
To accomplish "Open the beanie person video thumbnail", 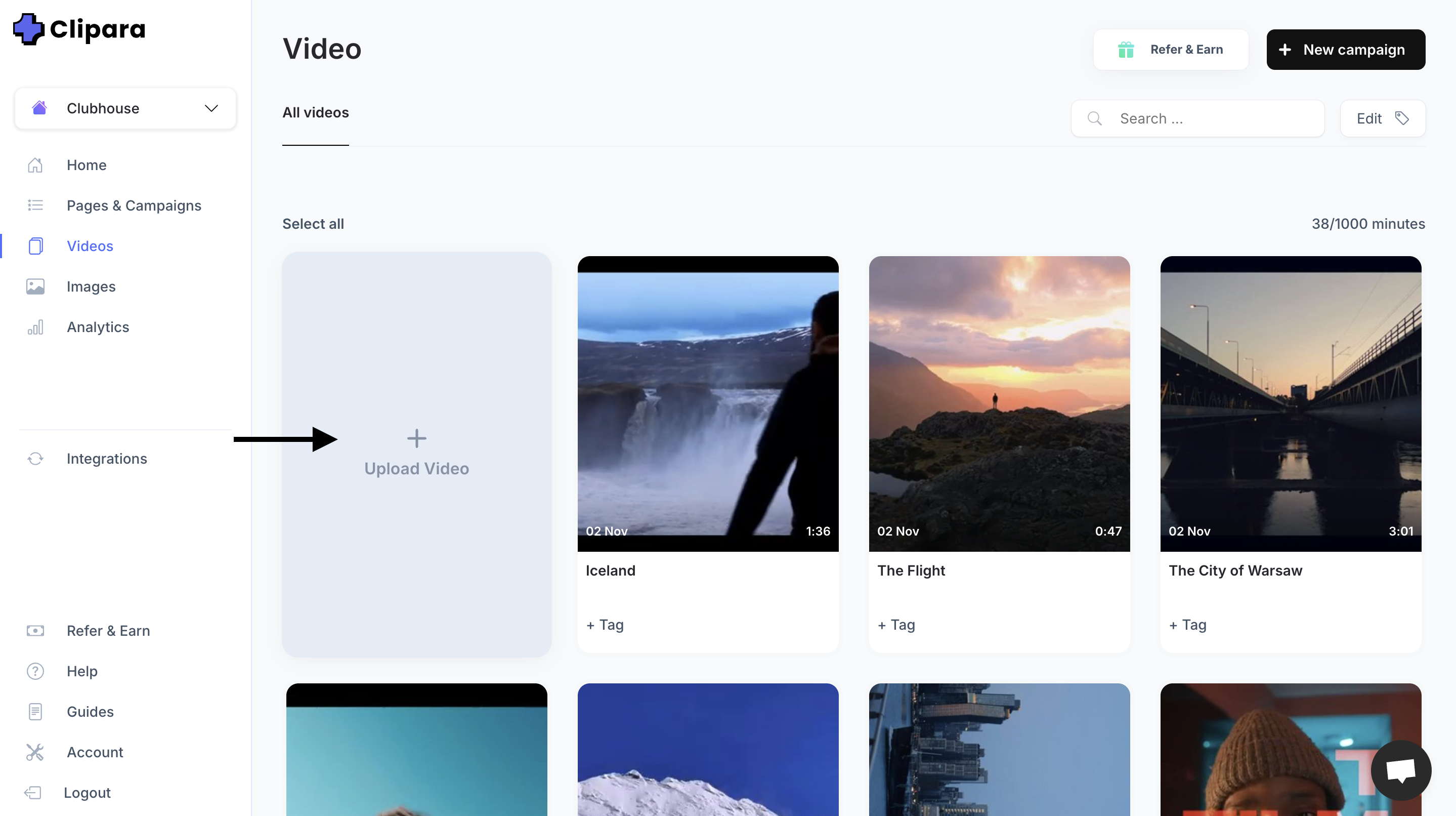I will coord(1291,750).
